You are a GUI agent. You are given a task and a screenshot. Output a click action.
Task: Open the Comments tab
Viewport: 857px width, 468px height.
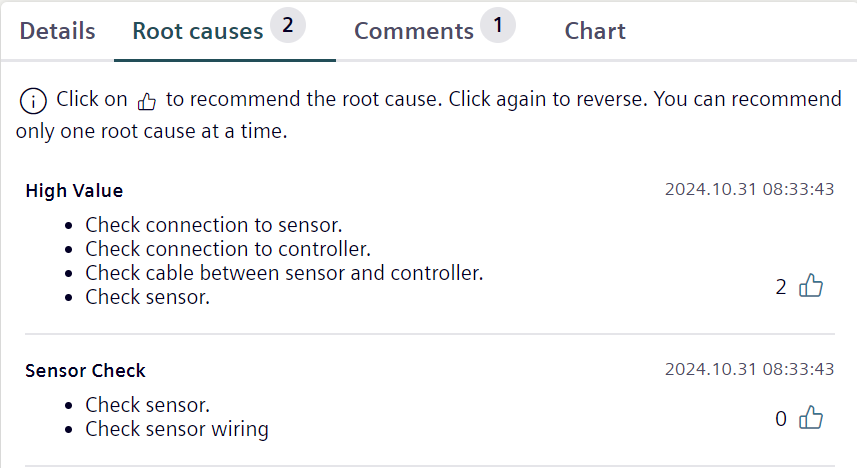click(414, 31)
